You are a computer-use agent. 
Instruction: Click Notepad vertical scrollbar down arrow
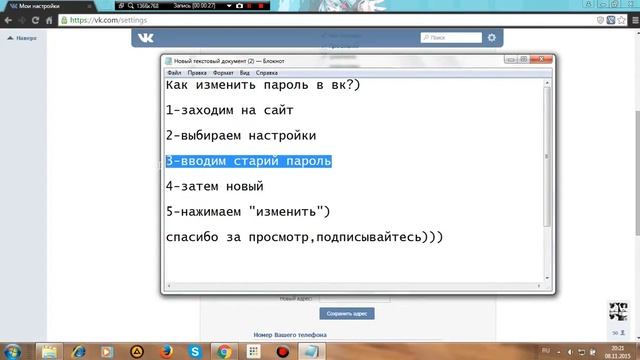pos(547,278)
